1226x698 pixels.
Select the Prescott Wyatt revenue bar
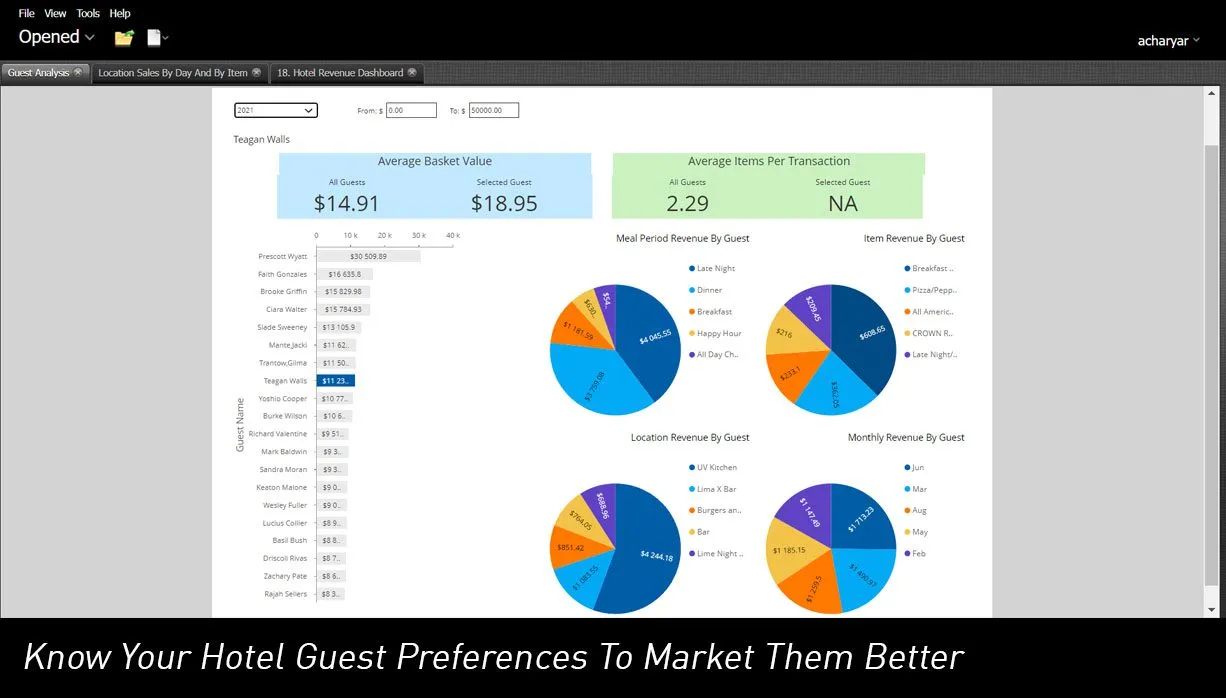pyautogui.click(x=368, y=256)
